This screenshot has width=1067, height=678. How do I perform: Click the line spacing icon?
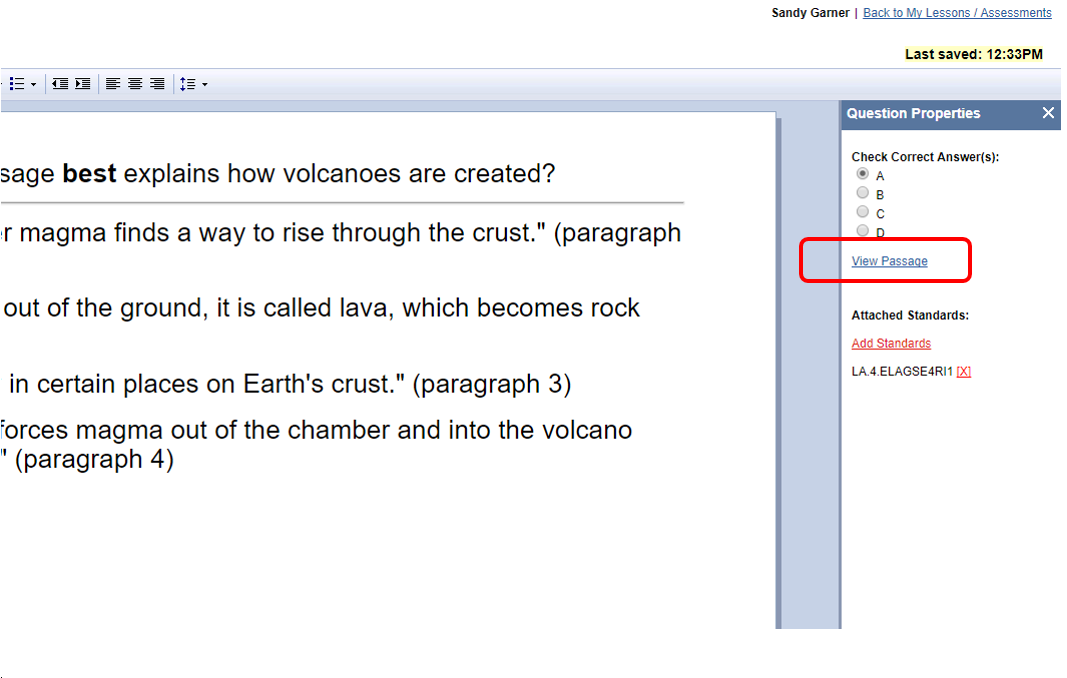[187, 84]
